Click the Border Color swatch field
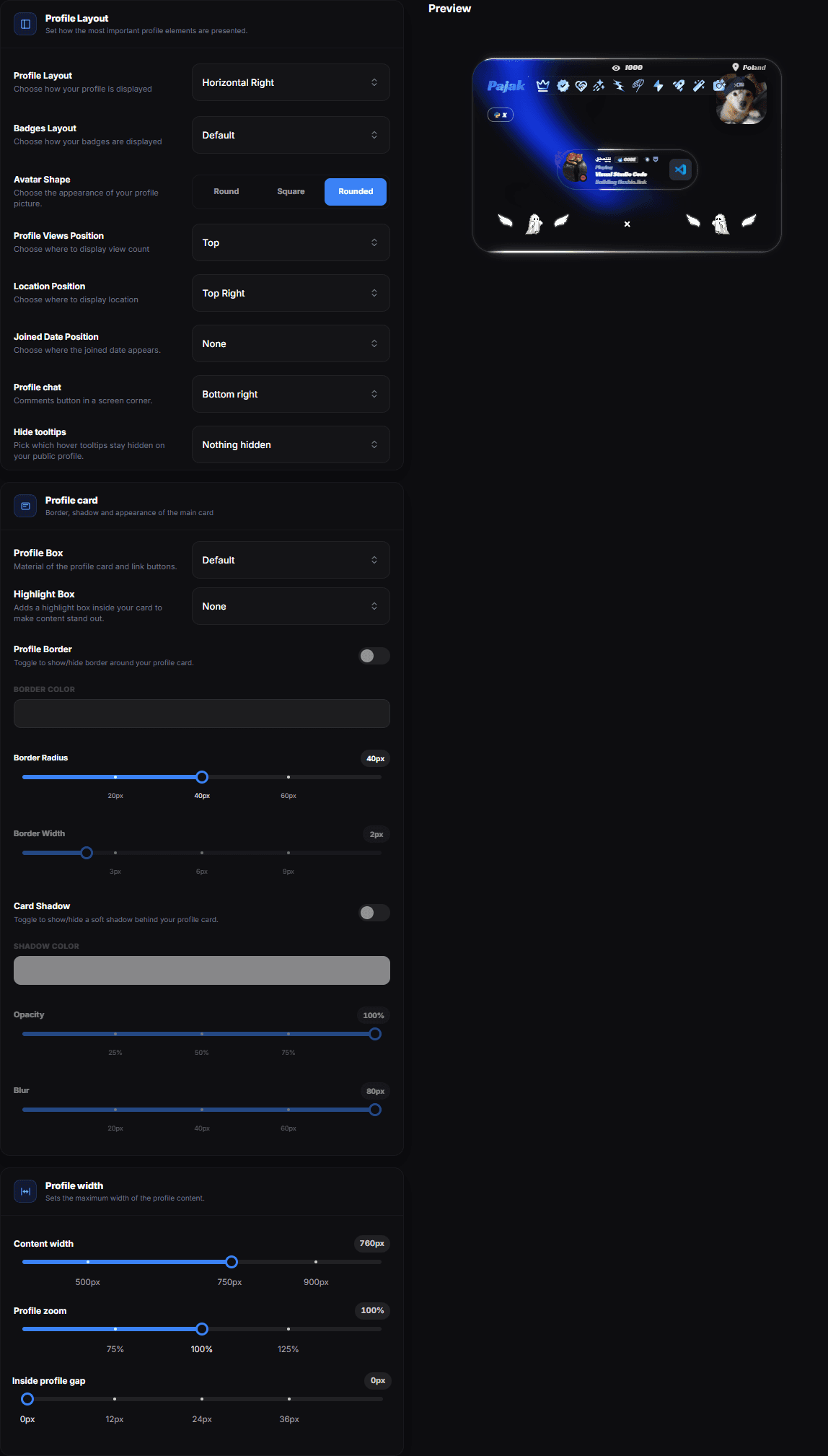The image size is (828, 1456). tap(202, 714)
